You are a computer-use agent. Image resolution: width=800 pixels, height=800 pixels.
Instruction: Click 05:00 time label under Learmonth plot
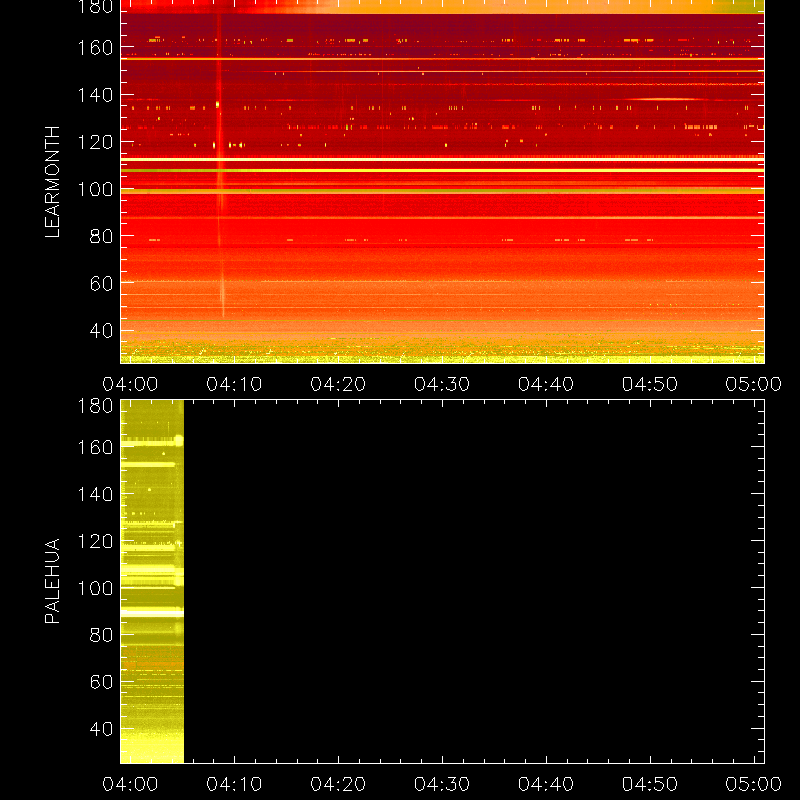[754, 384]
